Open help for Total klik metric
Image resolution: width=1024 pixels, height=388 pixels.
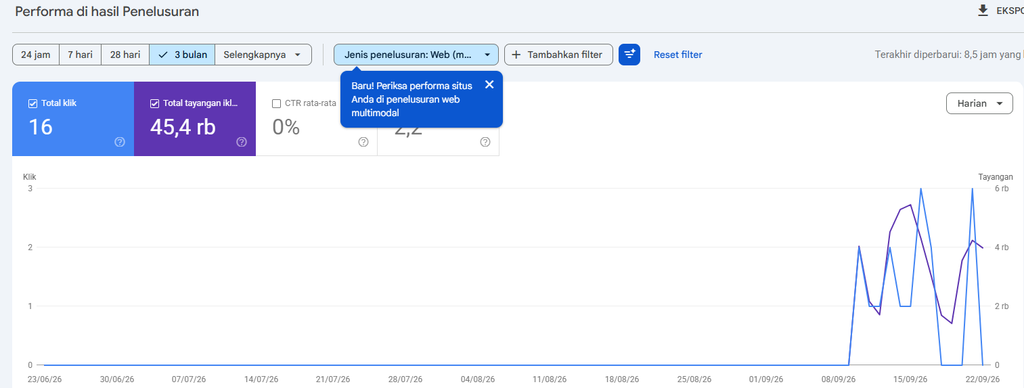coord(120,142)
